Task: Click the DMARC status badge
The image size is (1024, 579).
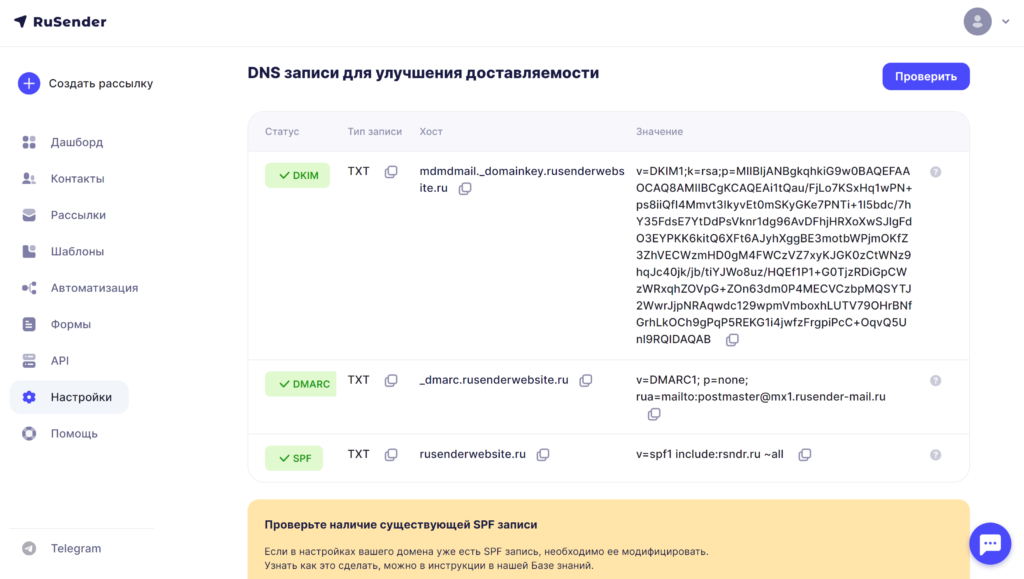Action: [300, 384]
